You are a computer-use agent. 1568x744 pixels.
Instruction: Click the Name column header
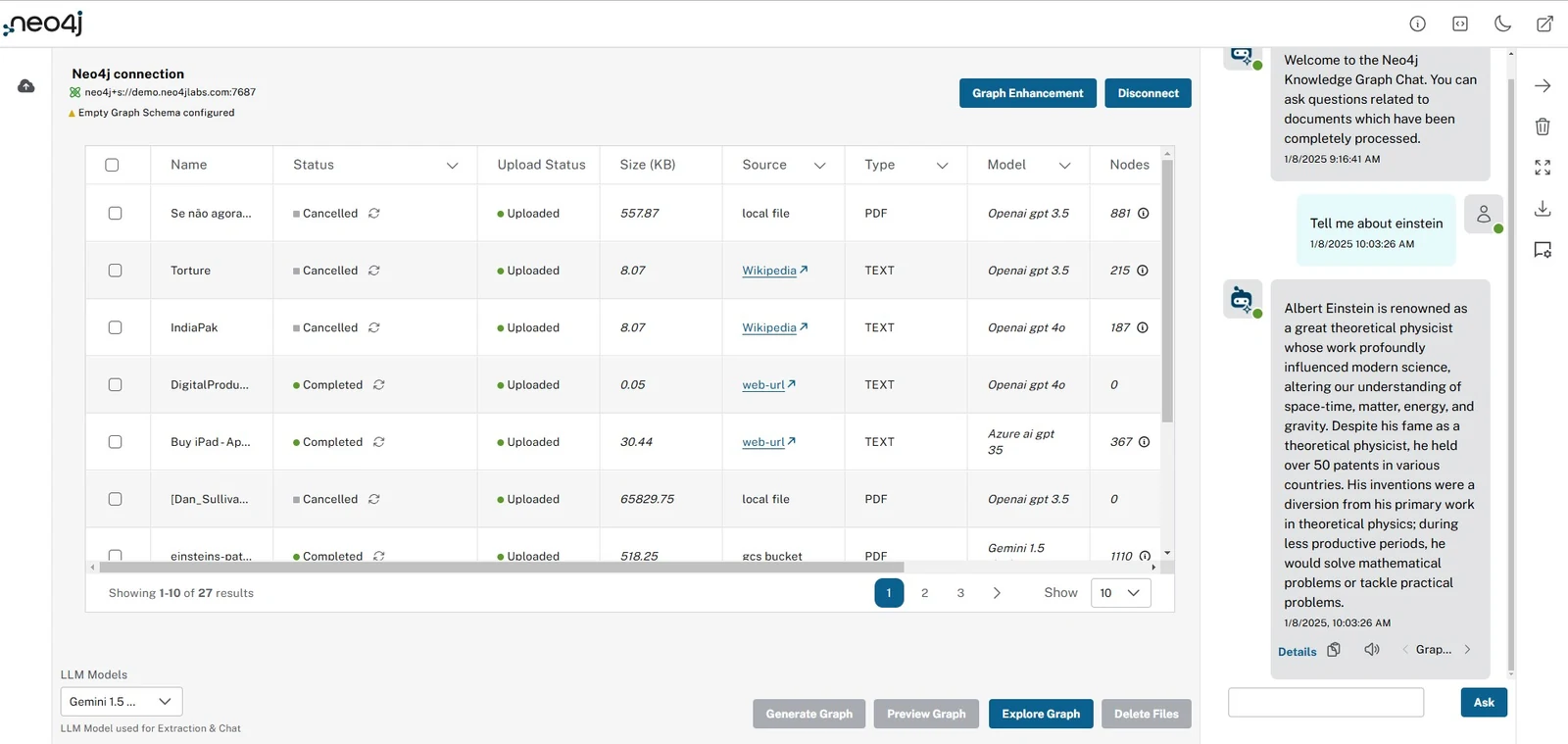[x=188, y=165]
